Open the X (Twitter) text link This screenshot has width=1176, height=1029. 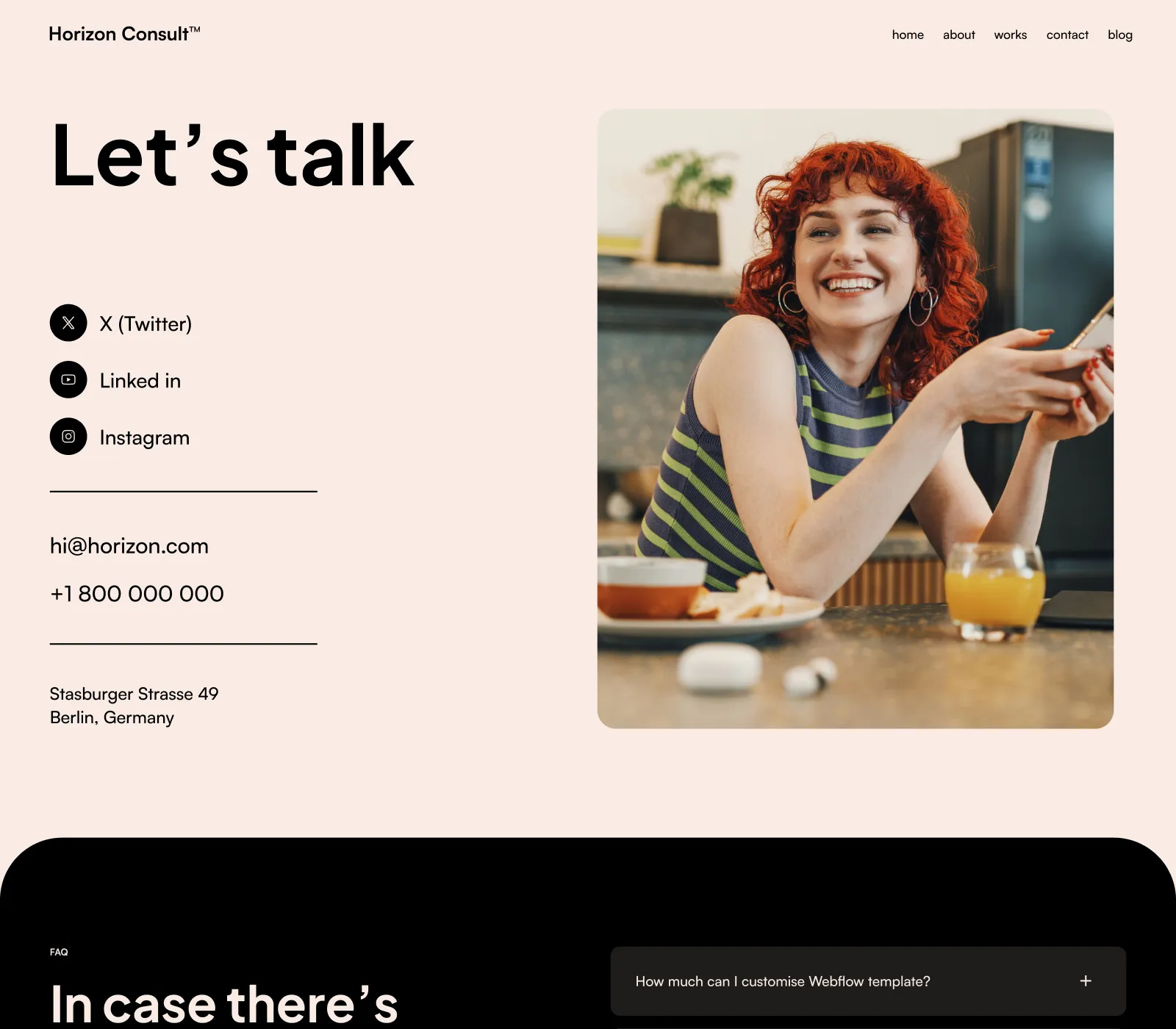pos(146,323)
